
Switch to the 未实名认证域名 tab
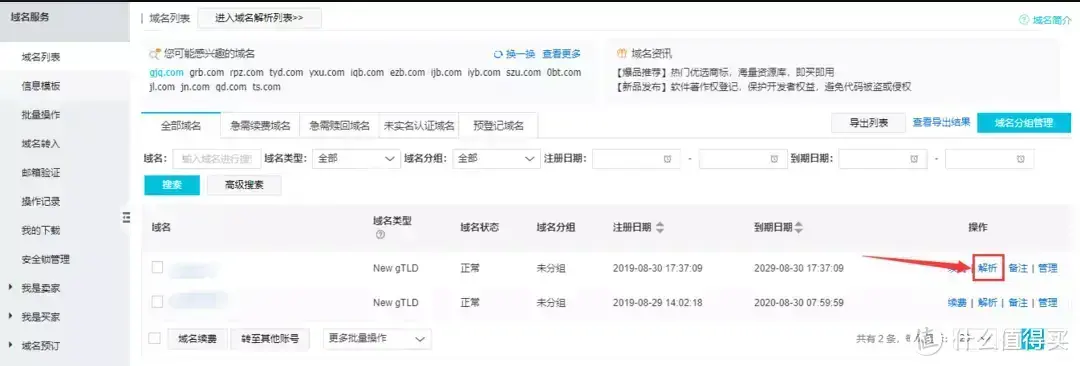point(419,126)
